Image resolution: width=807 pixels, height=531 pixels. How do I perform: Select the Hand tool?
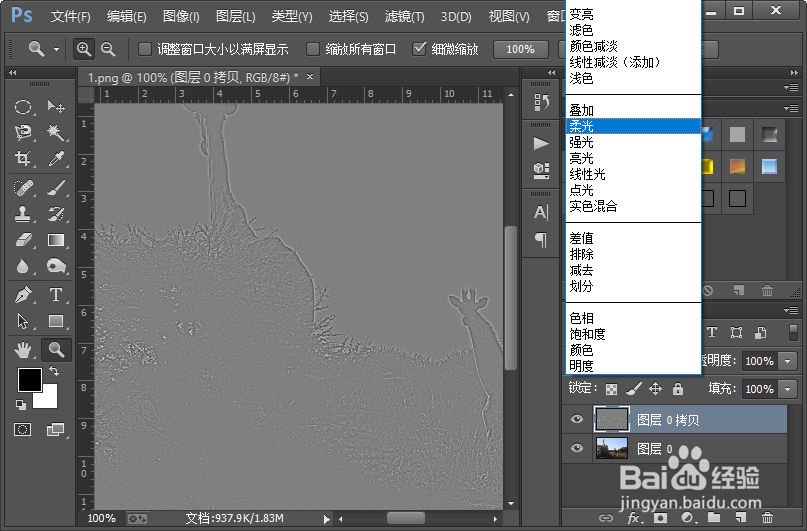tap(23, 350)
